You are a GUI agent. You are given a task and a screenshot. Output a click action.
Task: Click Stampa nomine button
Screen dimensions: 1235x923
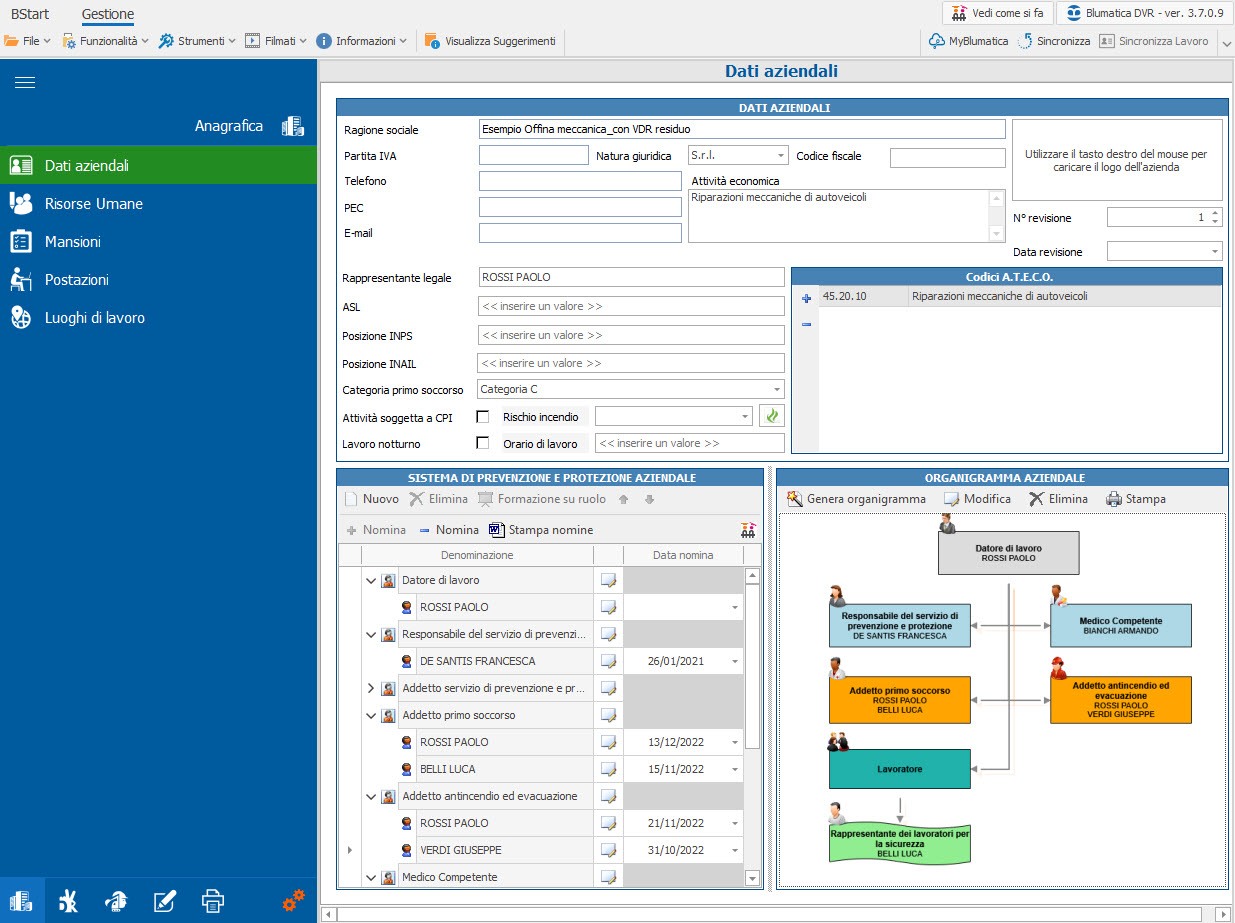pyautogui.click(x=541, y=530)
